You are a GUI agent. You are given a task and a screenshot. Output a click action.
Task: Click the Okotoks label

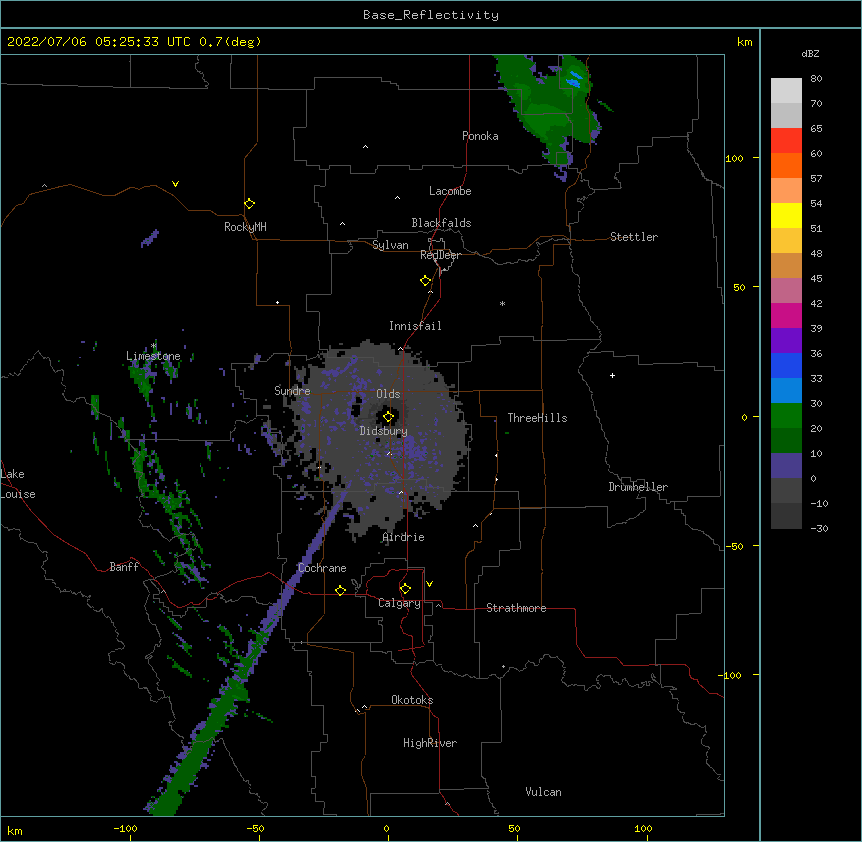(x=412, y=700)
